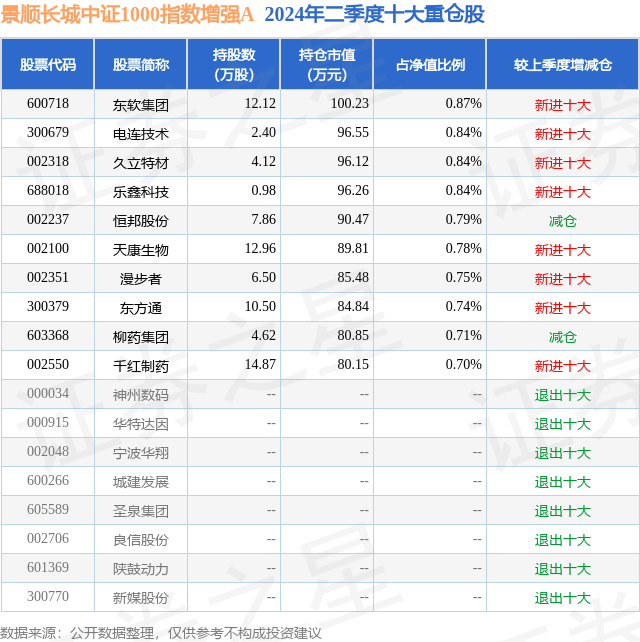The width and height of the screenshot is (640, 642).
Task: Select stock code 300679
Action: pos(48,132)
